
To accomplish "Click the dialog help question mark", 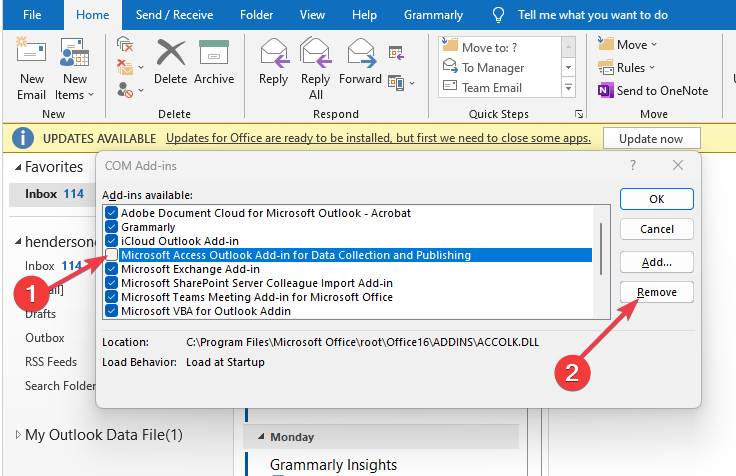I will (x=633, y=165).
